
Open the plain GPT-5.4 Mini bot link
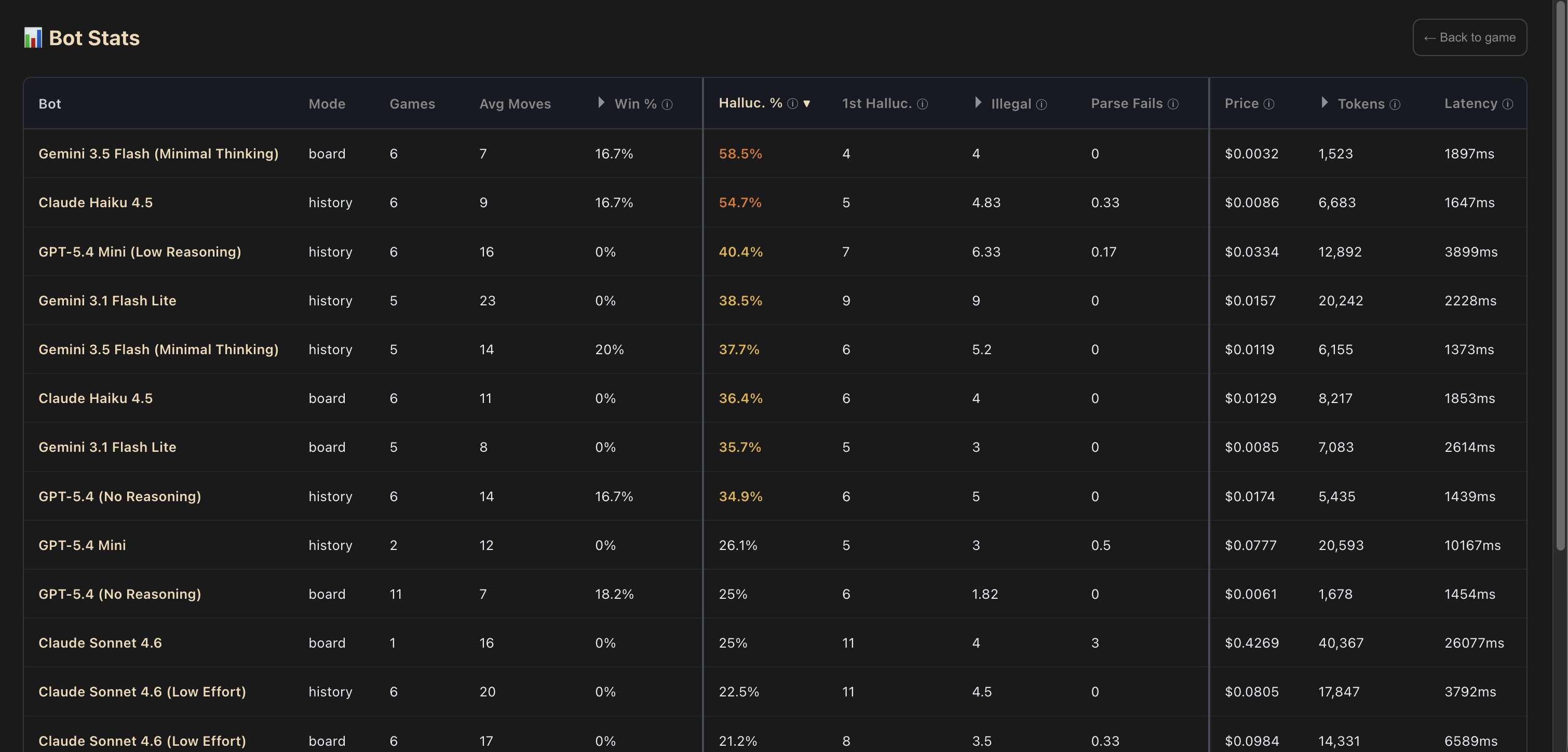[x=82, y=545]
